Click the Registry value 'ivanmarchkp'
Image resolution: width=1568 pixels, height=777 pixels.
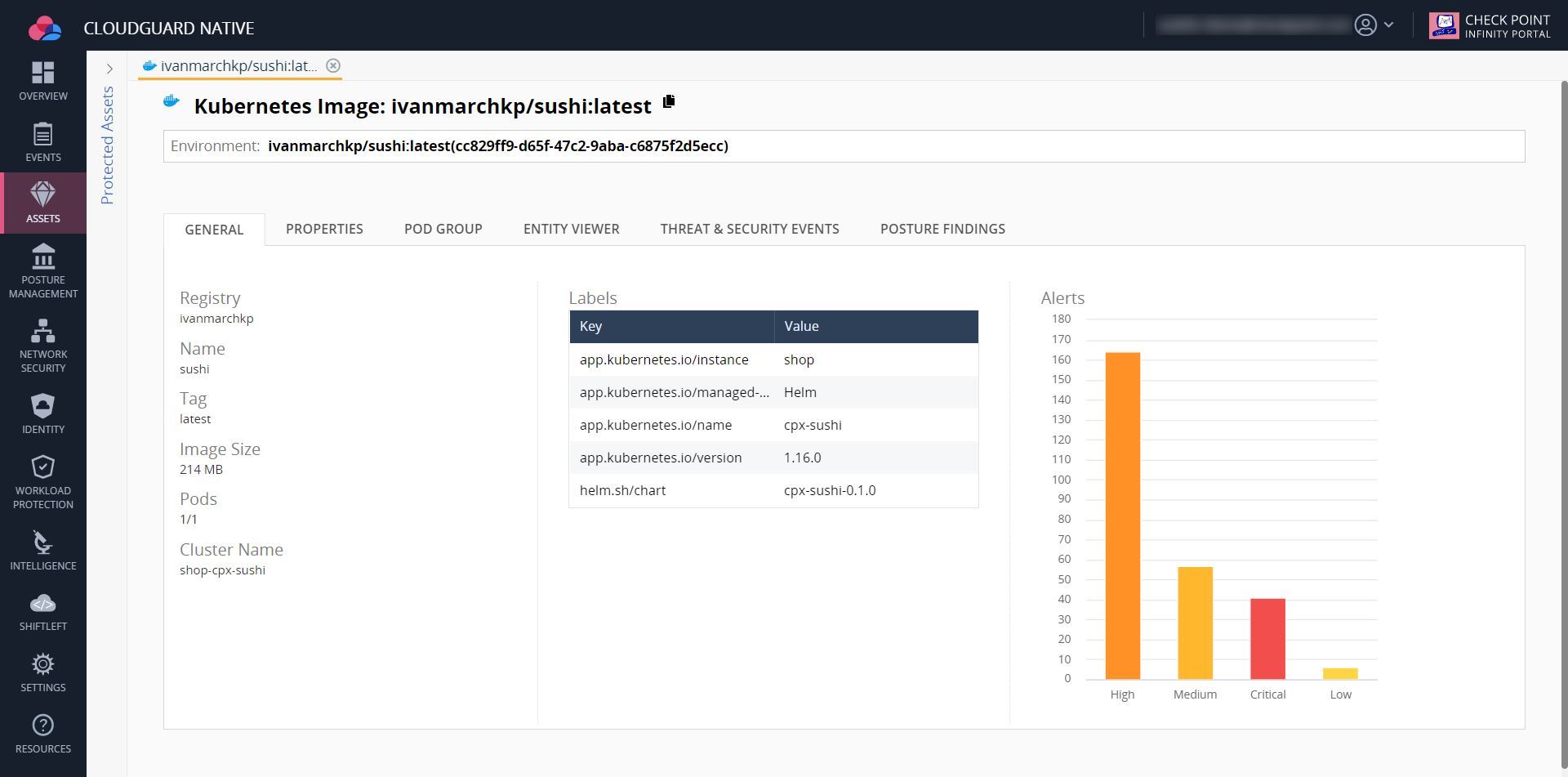point(216,319)
